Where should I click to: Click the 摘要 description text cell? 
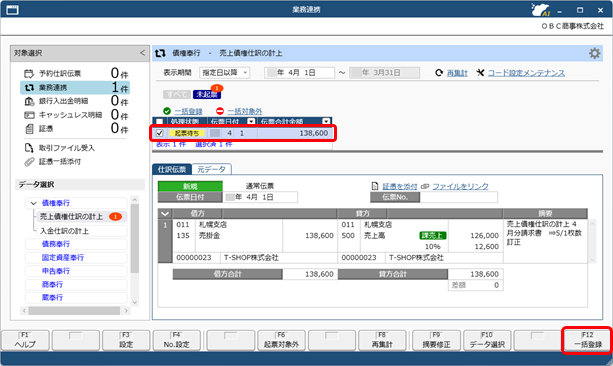[x=545, y=240]
